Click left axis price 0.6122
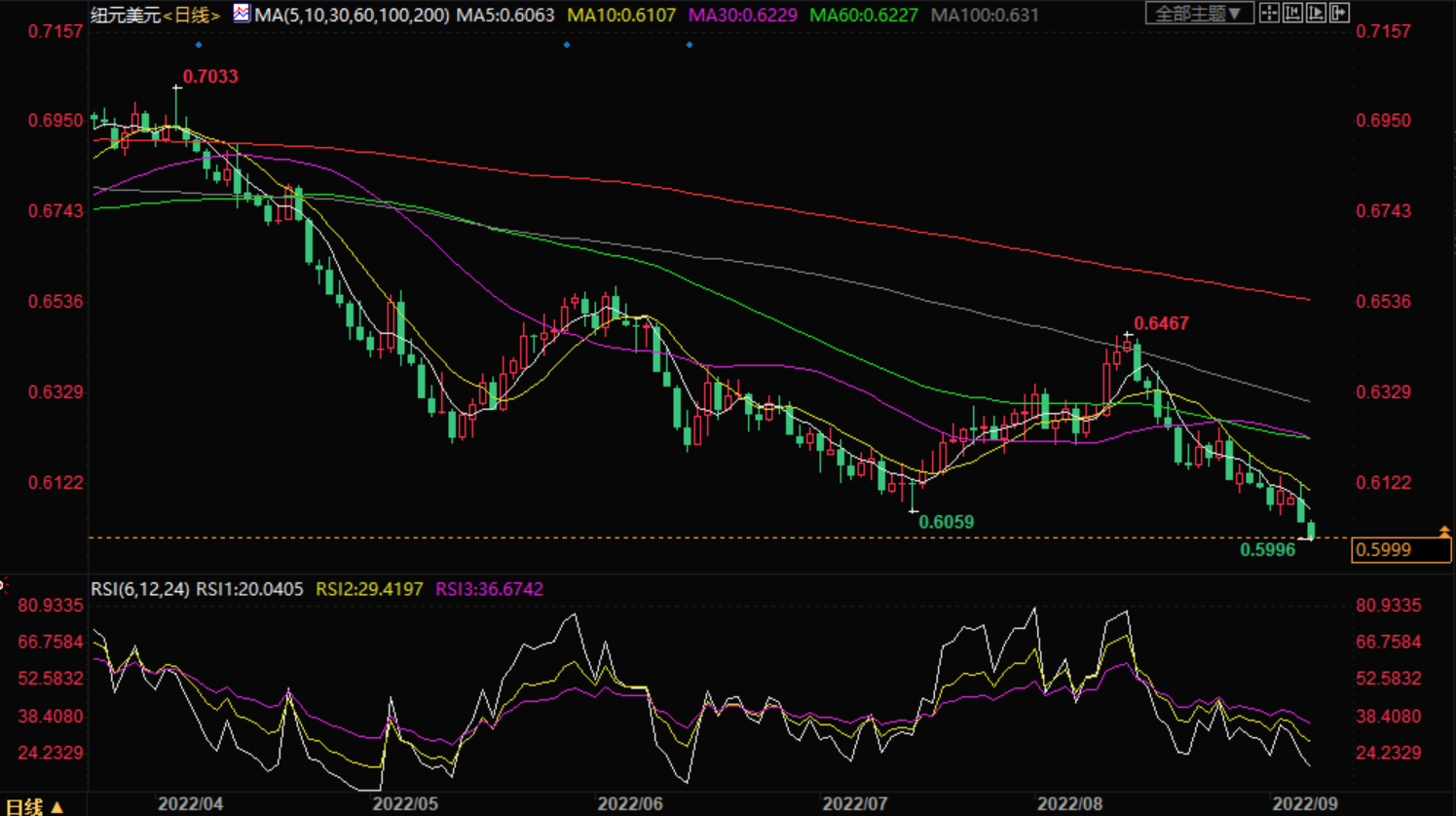Viewport: 1456px width, 816px height. [56, 483]
